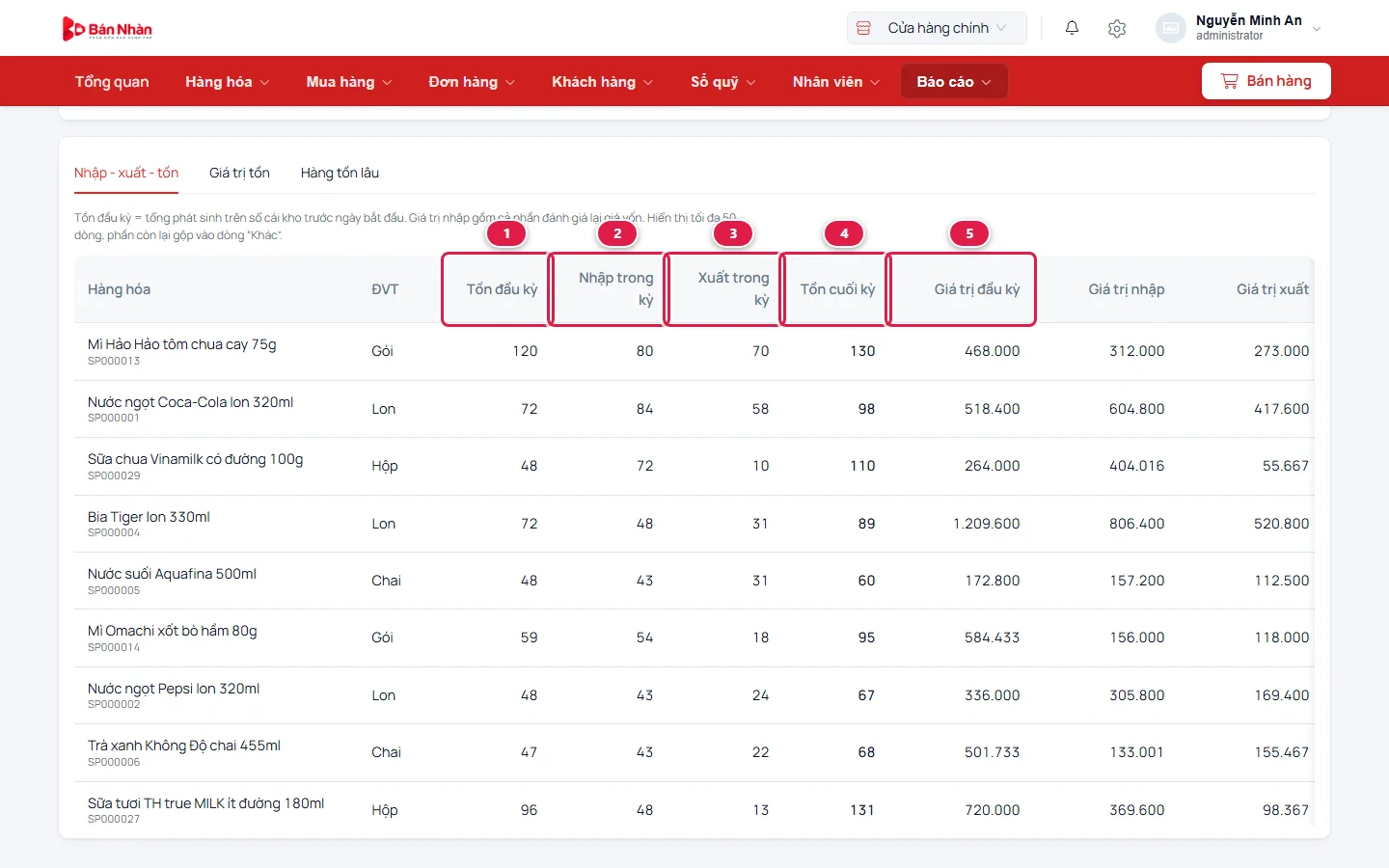Expand the Hàng hóa menu
The width and height of the screenshot is (1389, 868).
coord(228,82)
